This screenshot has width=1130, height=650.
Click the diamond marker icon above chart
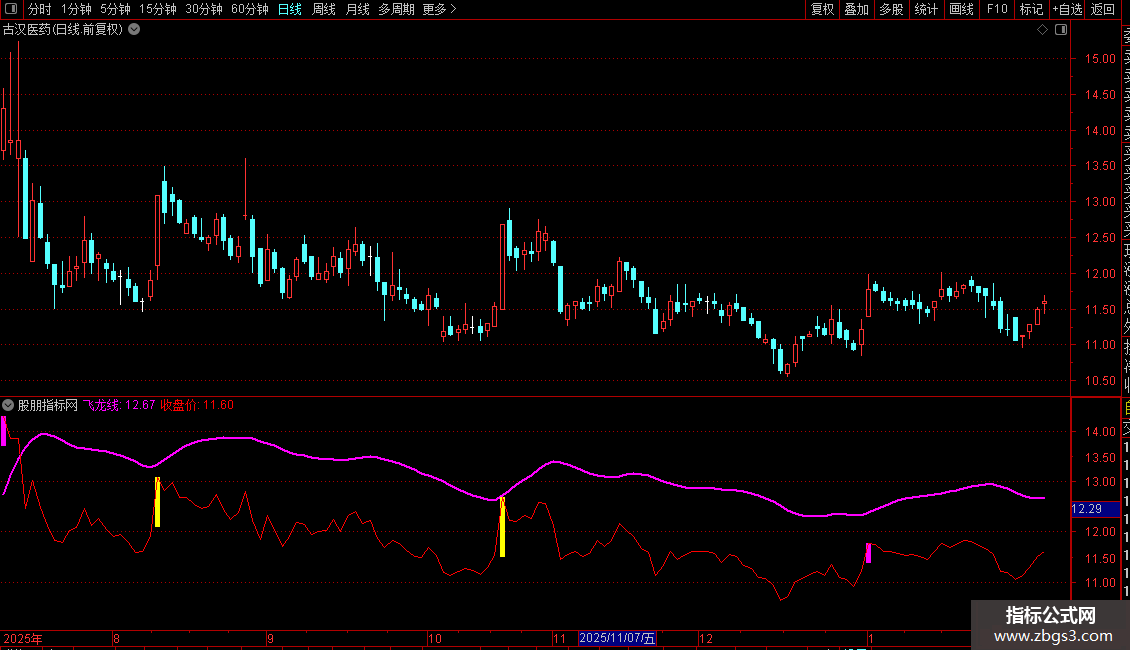click(1042, 30)
